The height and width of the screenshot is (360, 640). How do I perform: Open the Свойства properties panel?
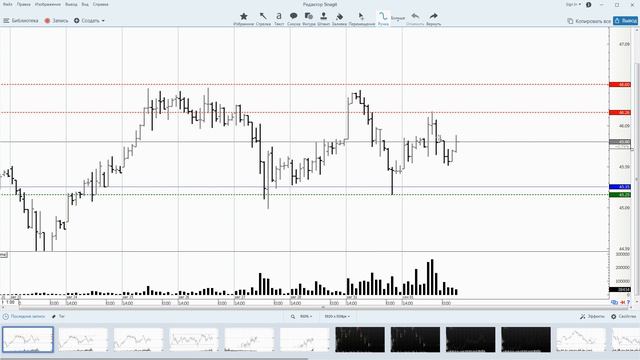click(x=623, y=316)
